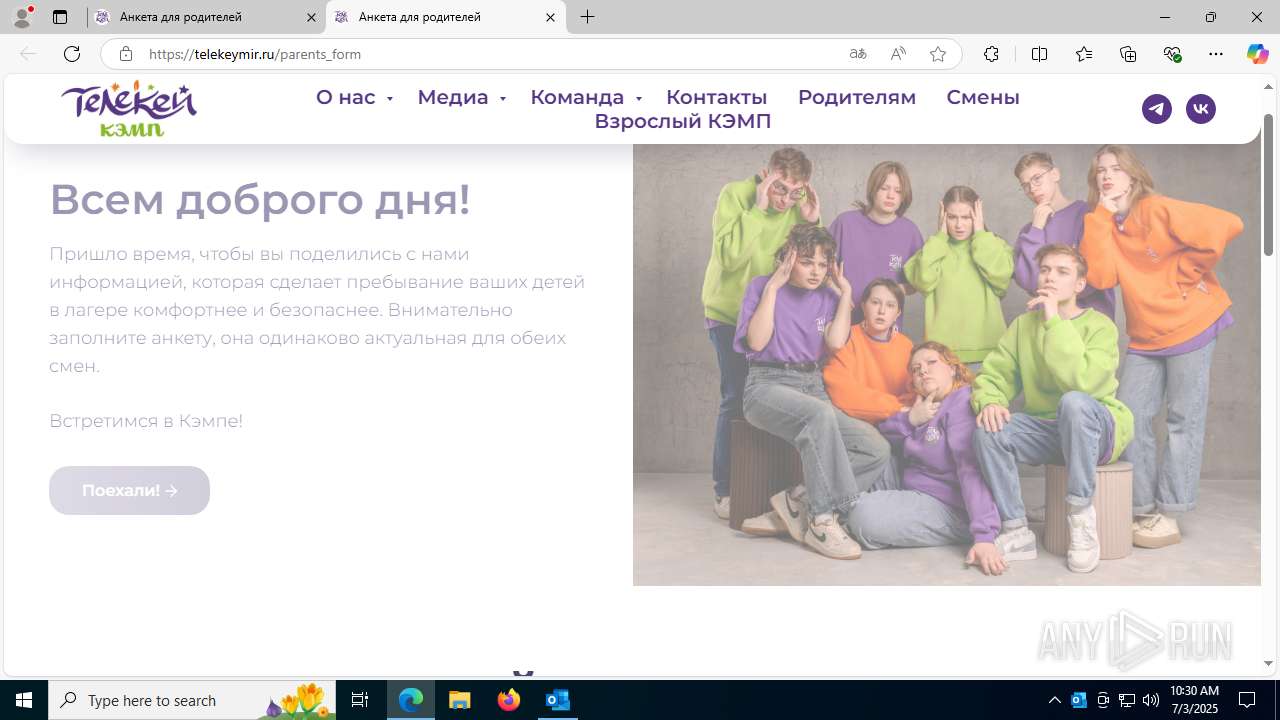Open Settings and more ellipsis menu
The image size is (1280, 720).
pos(1216,54)
